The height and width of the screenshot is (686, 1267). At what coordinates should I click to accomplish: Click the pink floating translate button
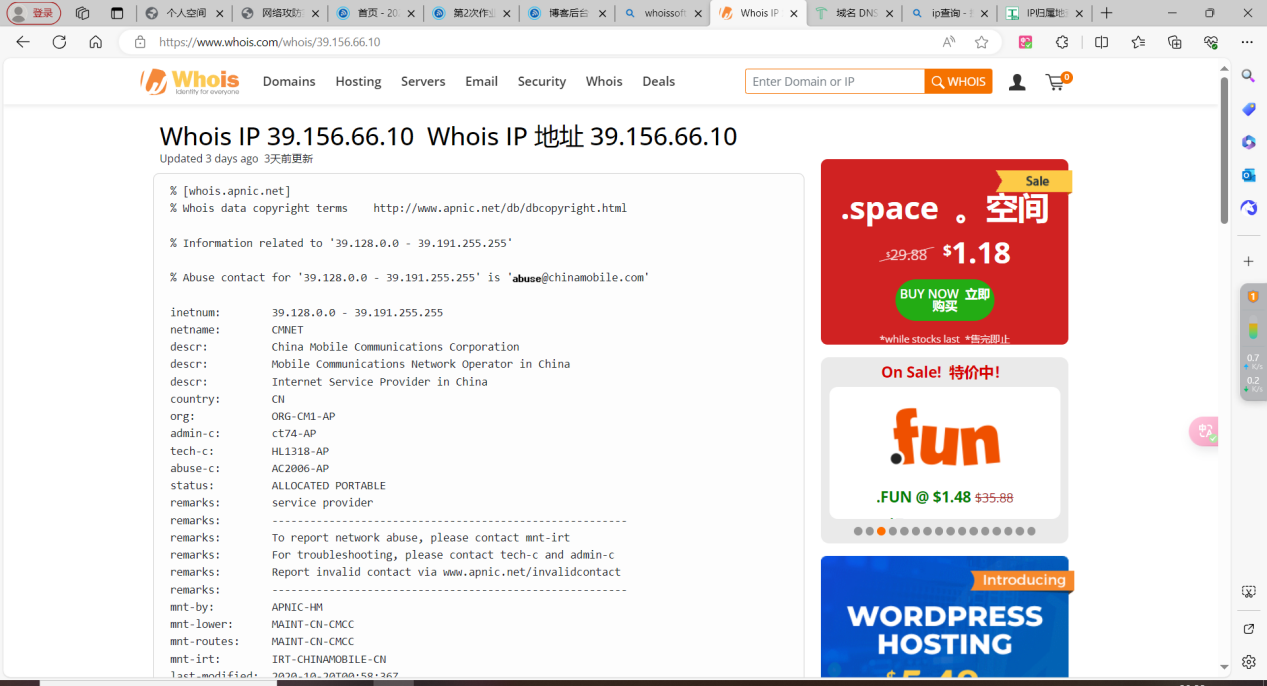tap(1204, 431)
